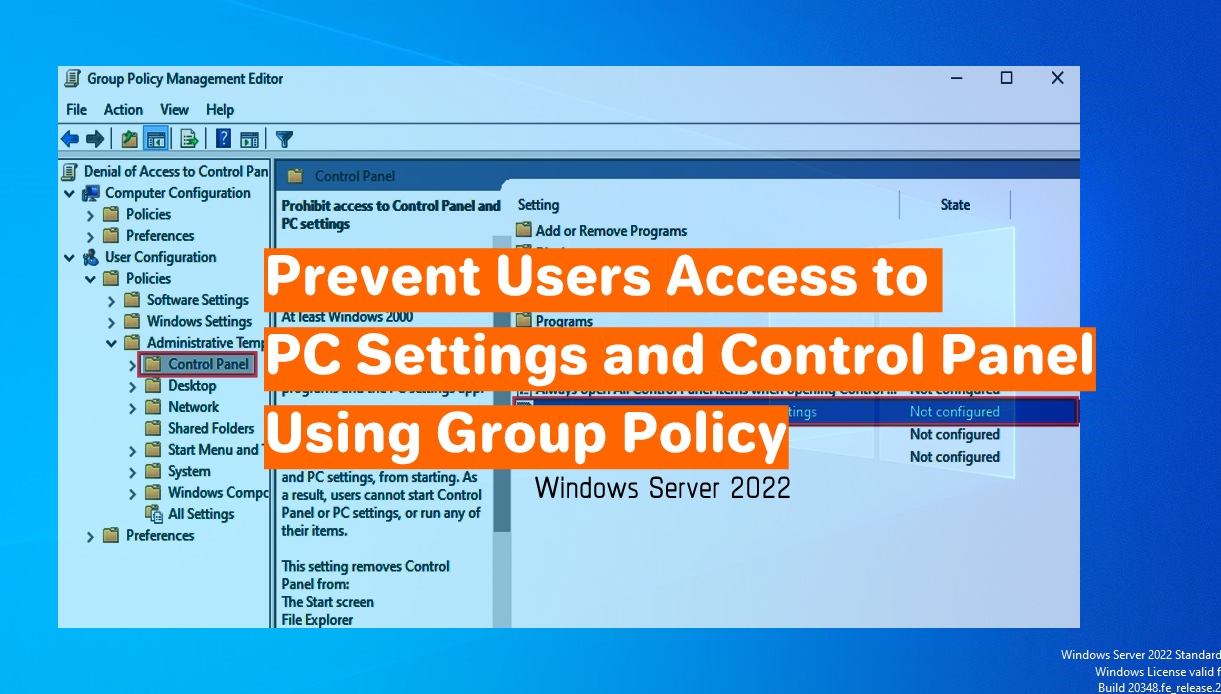Collapse the Computer Configuration node
This screenshot has height=694, width=1221.
click(x=69, y=193)
